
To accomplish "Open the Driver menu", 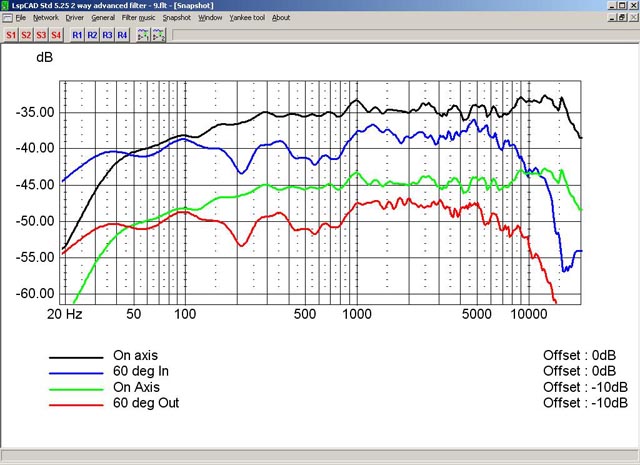I will (x=75, y=18).
